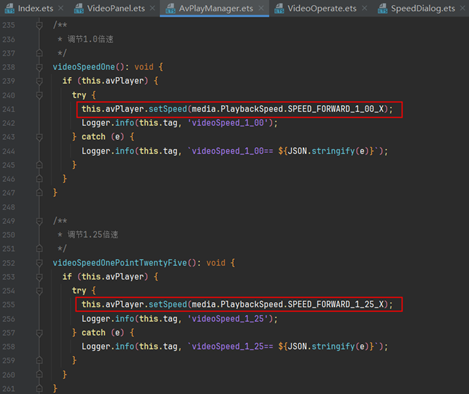The width and height of the screenshot is (469, 394).
Task: Click line number 241 in the gutter
Action: tap(9, 109)
